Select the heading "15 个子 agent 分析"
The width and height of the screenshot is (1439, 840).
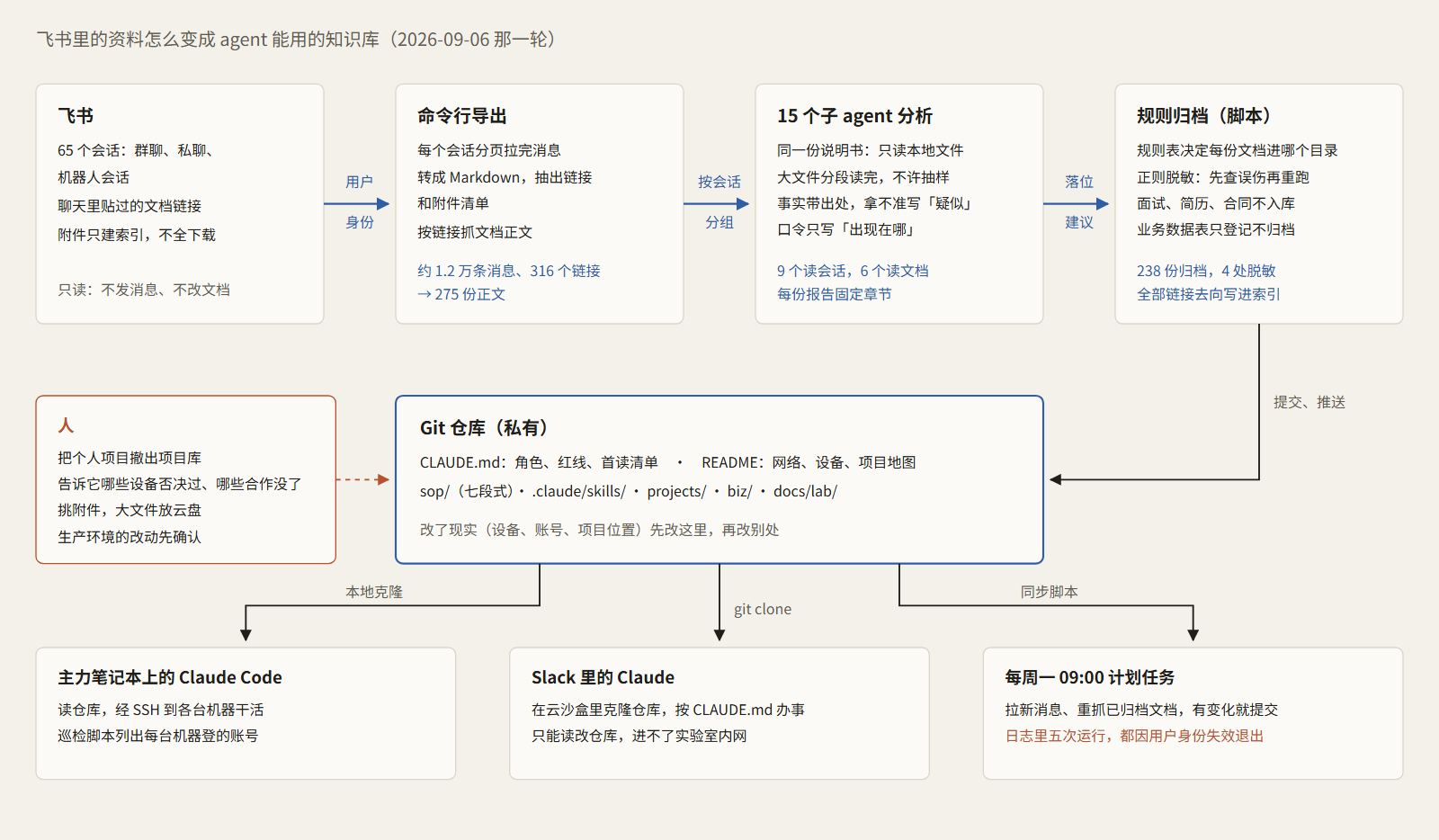[854, 116]
